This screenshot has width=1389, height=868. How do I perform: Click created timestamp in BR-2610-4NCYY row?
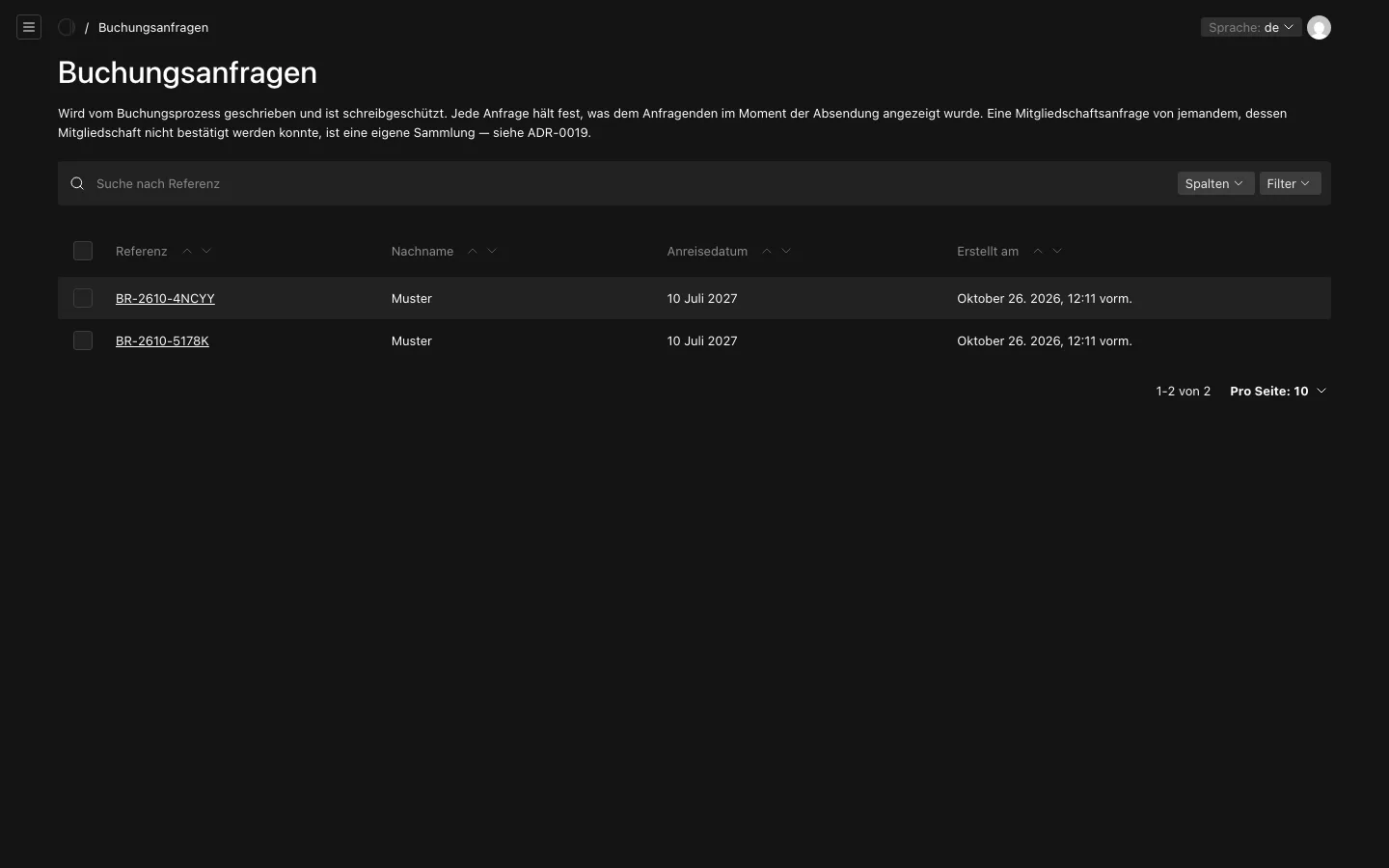pos(1045,298)
